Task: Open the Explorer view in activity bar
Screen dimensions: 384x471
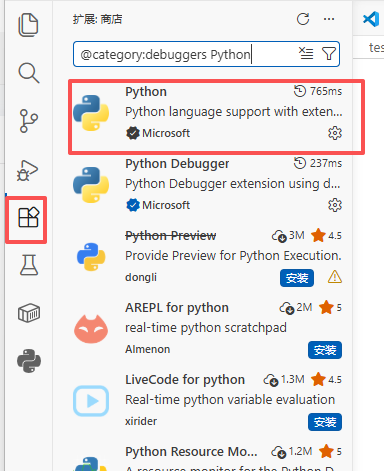Action: coord(28,25)
